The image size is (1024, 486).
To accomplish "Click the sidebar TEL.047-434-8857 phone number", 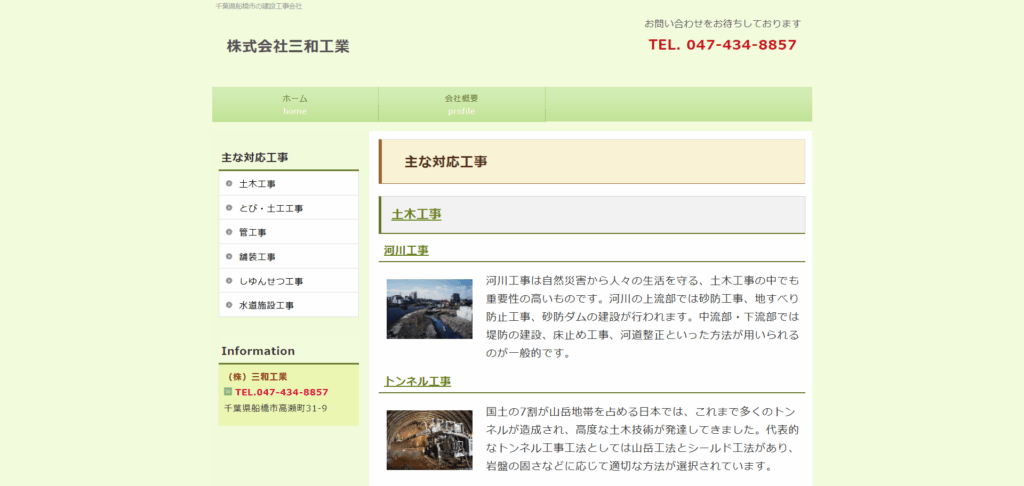I will [281, 392].
